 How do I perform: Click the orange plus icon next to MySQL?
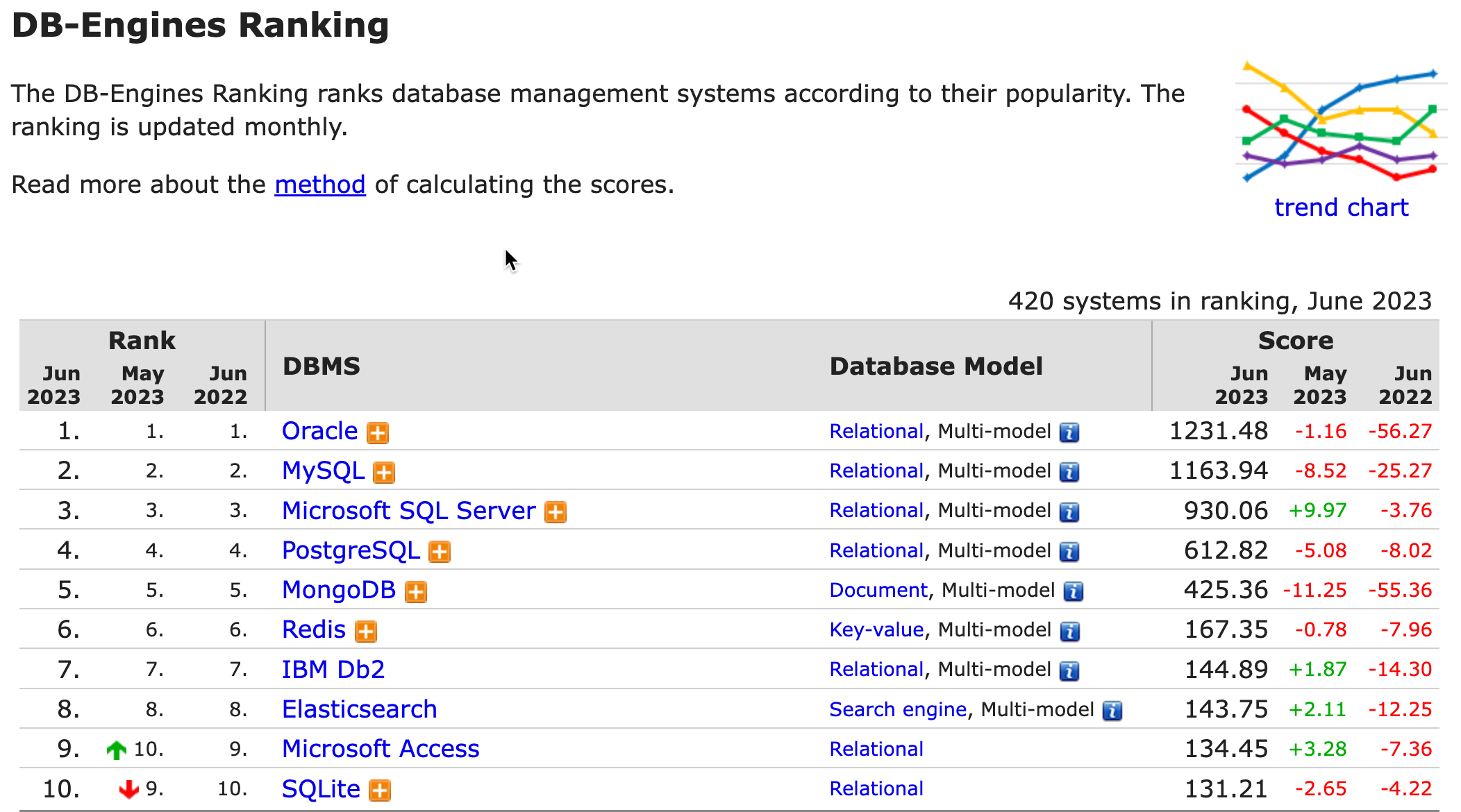pyautogui.click(x=384, y=472)
